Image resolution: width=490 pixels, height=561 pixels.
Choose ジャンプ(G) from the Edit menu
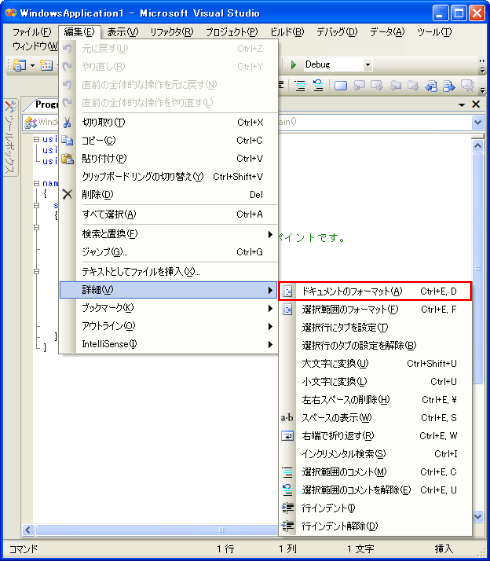[x=168, y=252]
